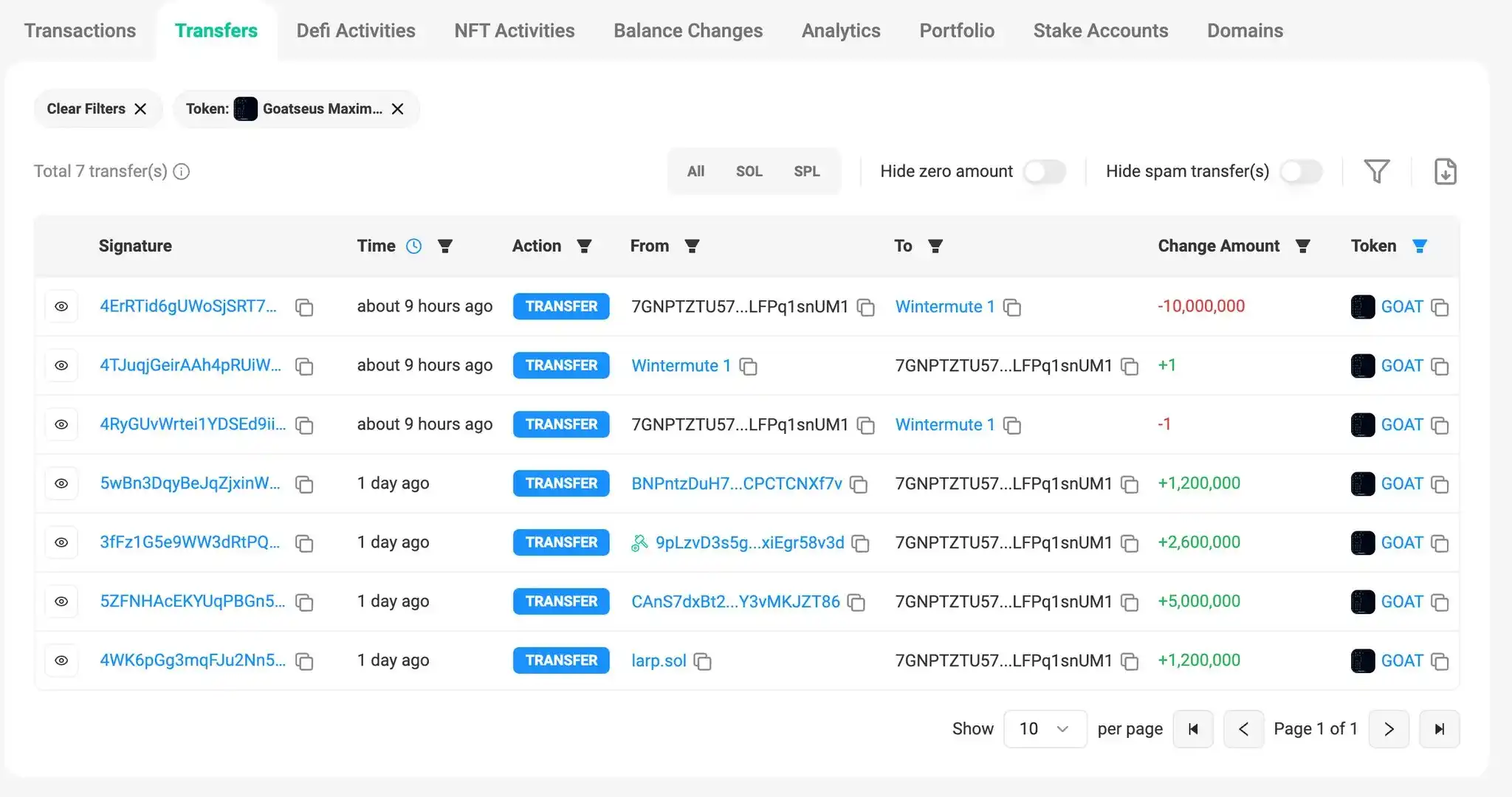Select the SPL transfer type option
The image size is (1512, 797).
tap(806, 171)
